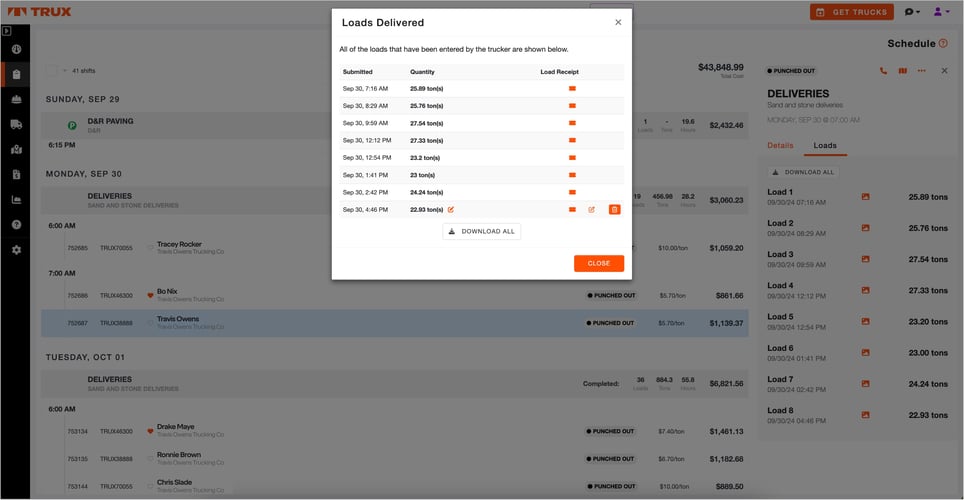Open trucks icon in sidebar
The width and height of the screenshot is (964, 500).
(17, 124)
